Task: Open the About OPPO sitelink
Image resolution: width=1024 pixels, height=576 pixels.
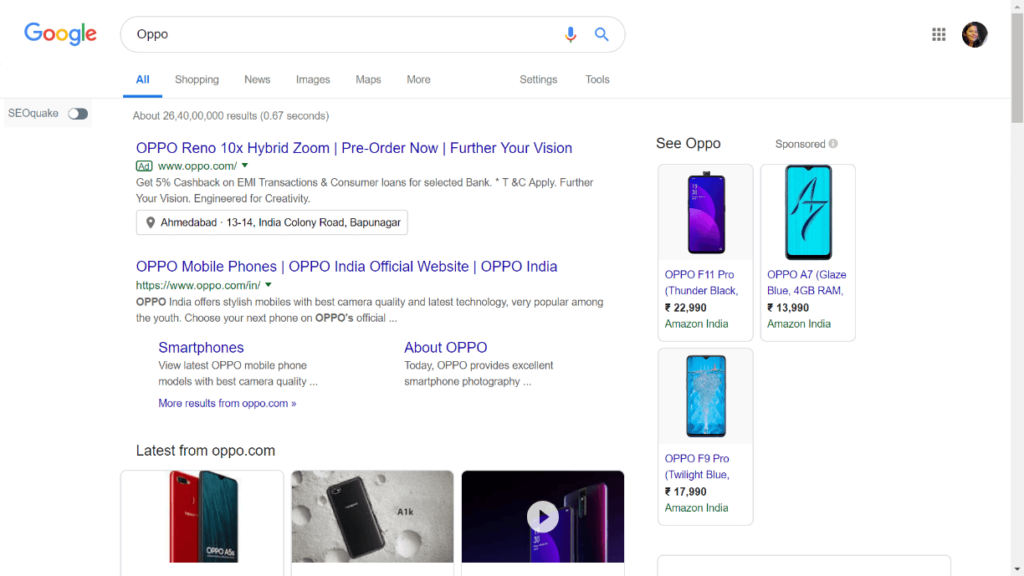Action: (445, 347)
